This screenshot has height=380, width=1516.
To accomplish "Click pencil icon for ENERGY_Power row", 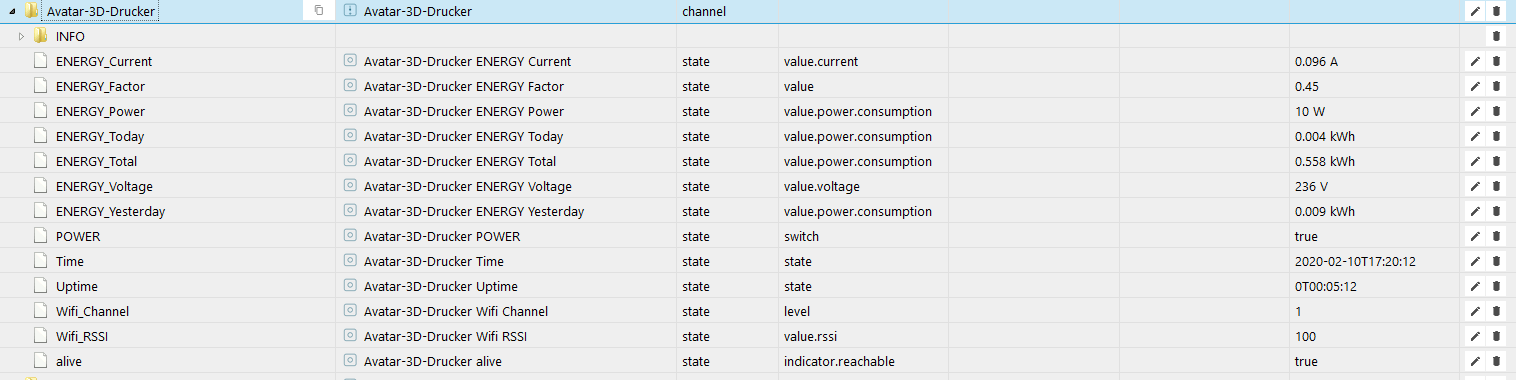I will [x=1474, y=111].
